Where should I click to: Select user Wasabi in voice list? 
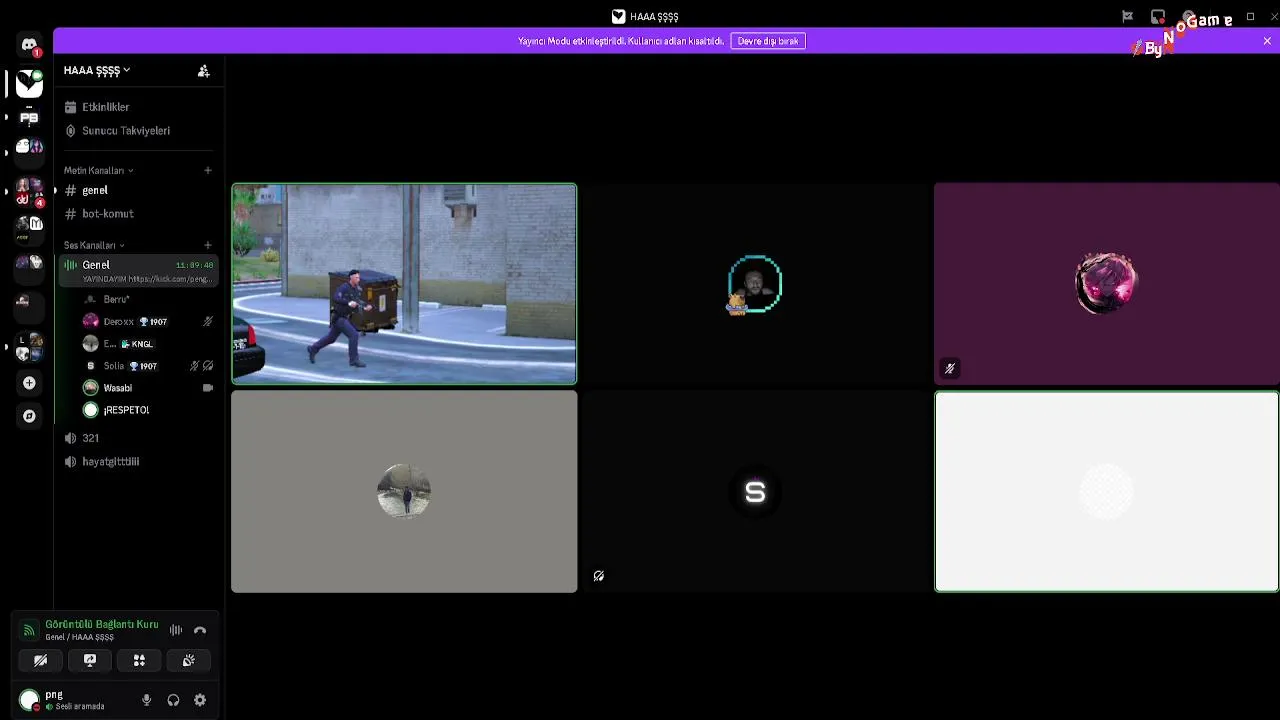(148, 388)
